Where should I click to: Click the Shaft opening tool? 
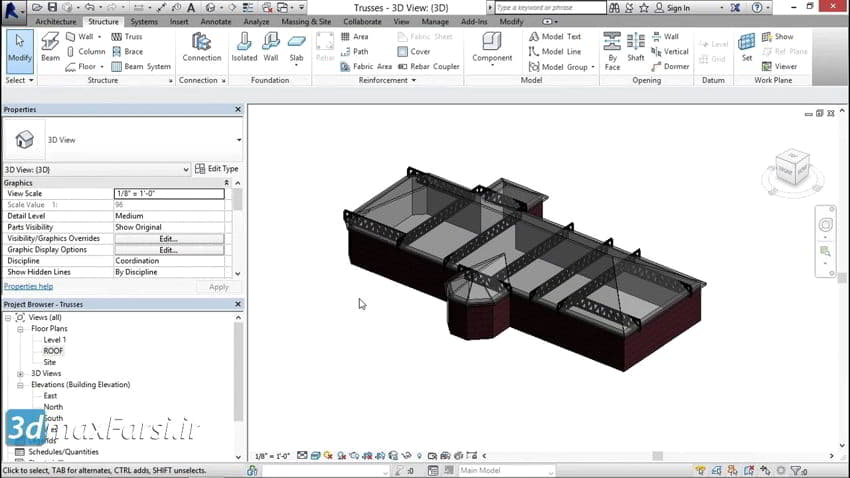coord(636,50)
